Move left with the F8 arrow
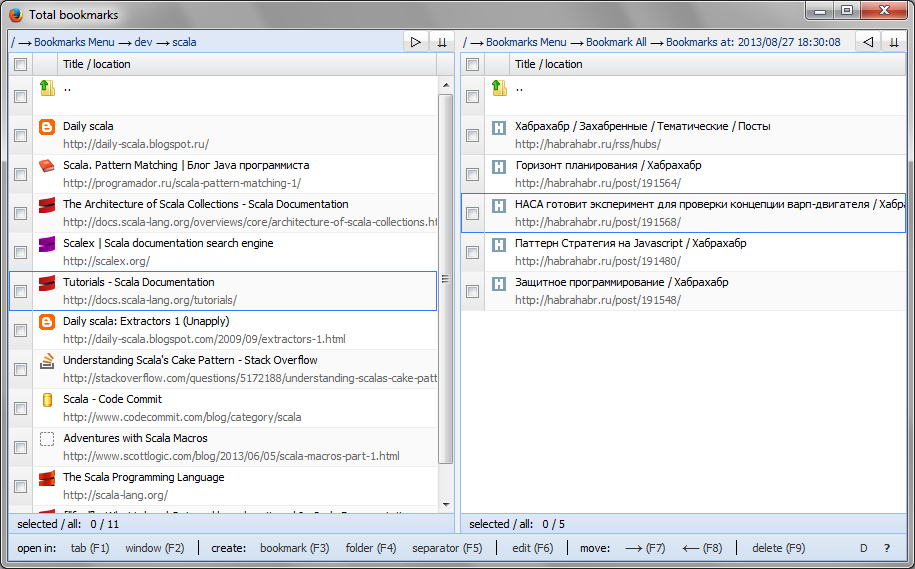This screenshot has width=915, height=569. [x=702, y=548]
